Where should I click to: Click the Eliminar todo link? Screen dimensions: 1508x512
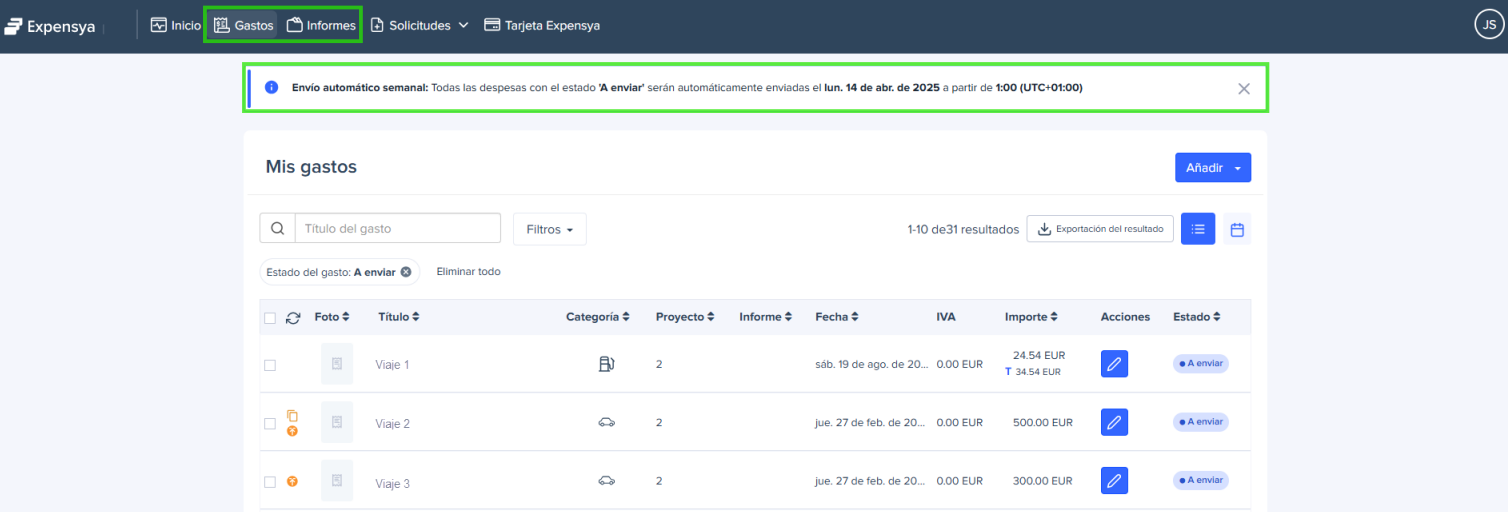[468, 272]
